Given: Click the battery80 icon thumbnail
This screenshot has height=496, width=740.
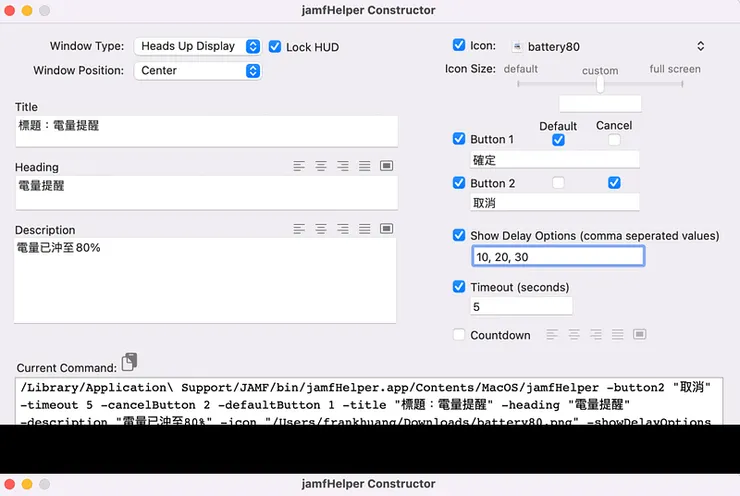Looking at the screenshot, I should (x=517, y=46).
